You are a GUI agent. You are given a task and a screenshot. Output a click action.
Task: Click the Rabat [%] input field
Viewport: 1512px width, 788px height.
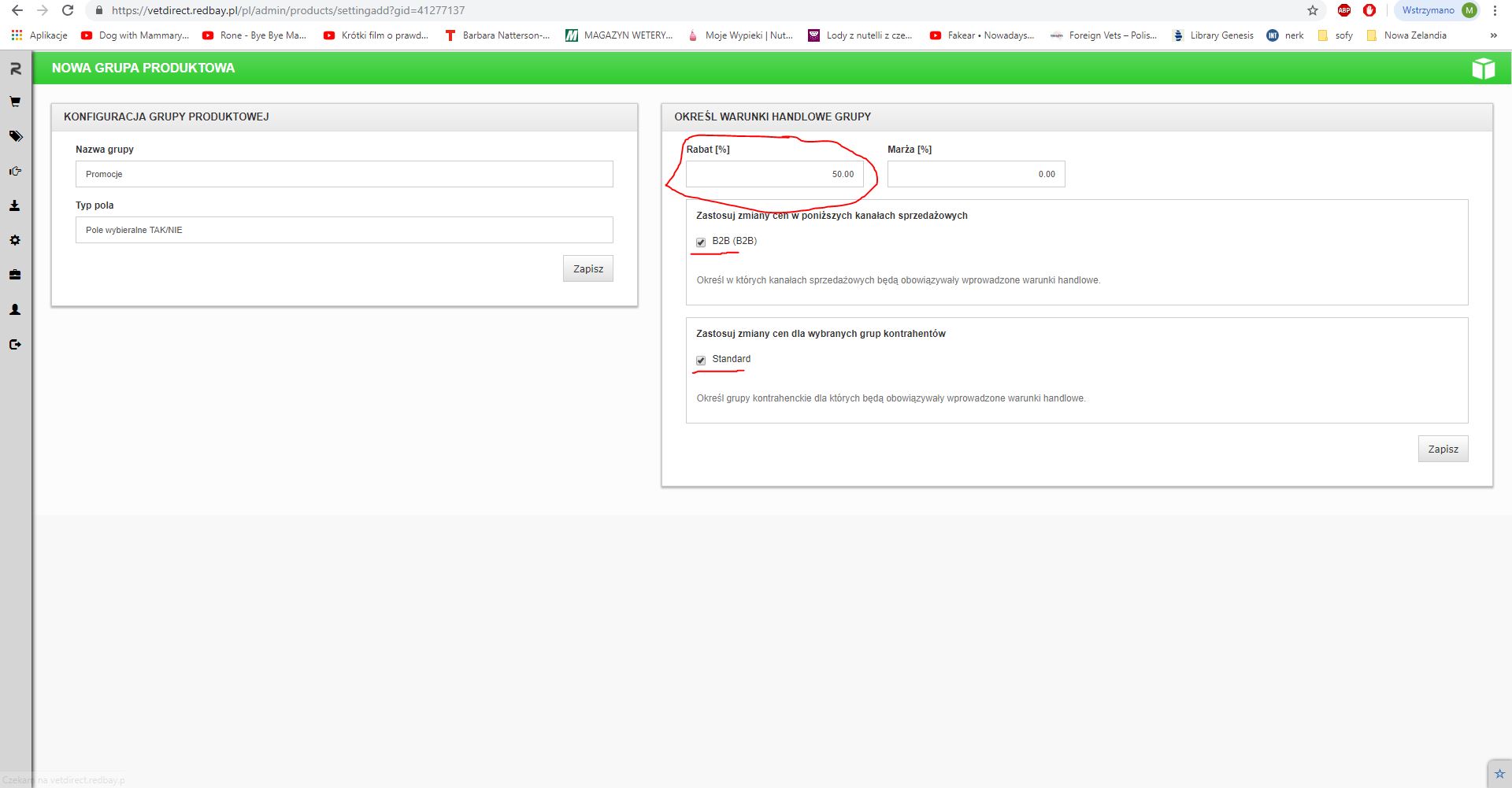(x=774, y=174)
